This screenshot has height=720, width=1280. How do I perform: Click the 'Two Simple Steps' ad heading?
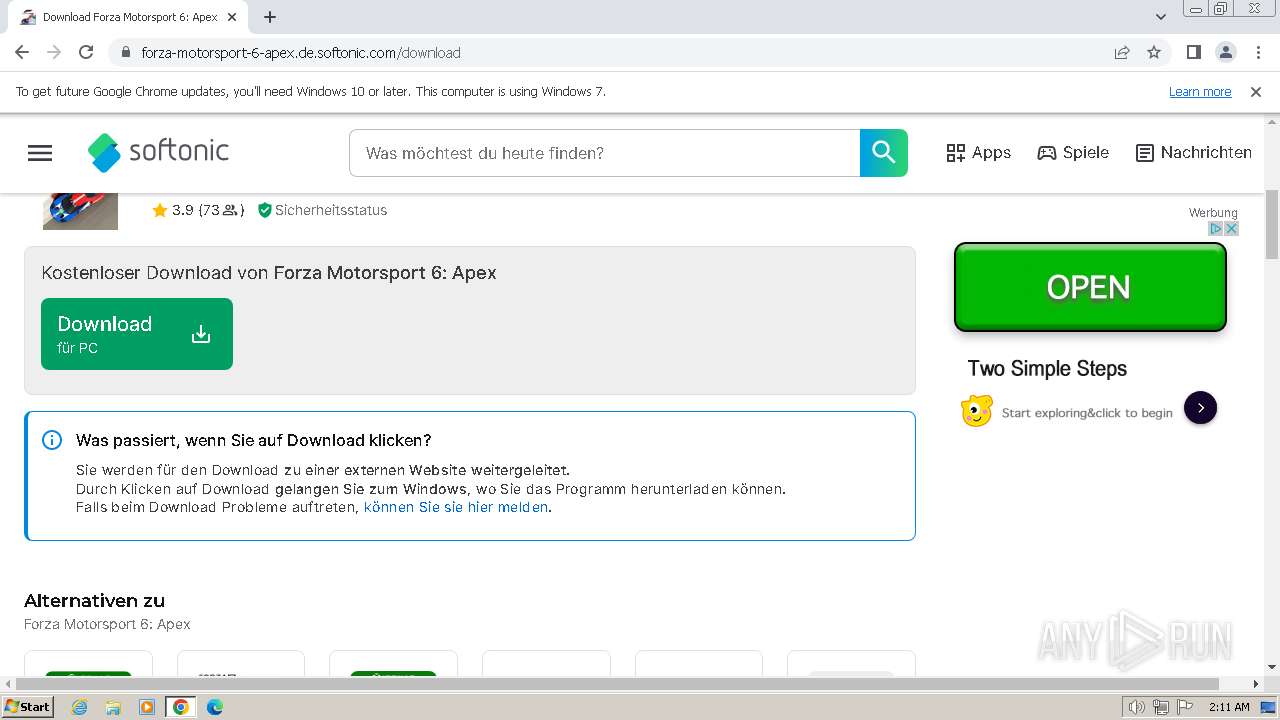(x=1047, y=368)
